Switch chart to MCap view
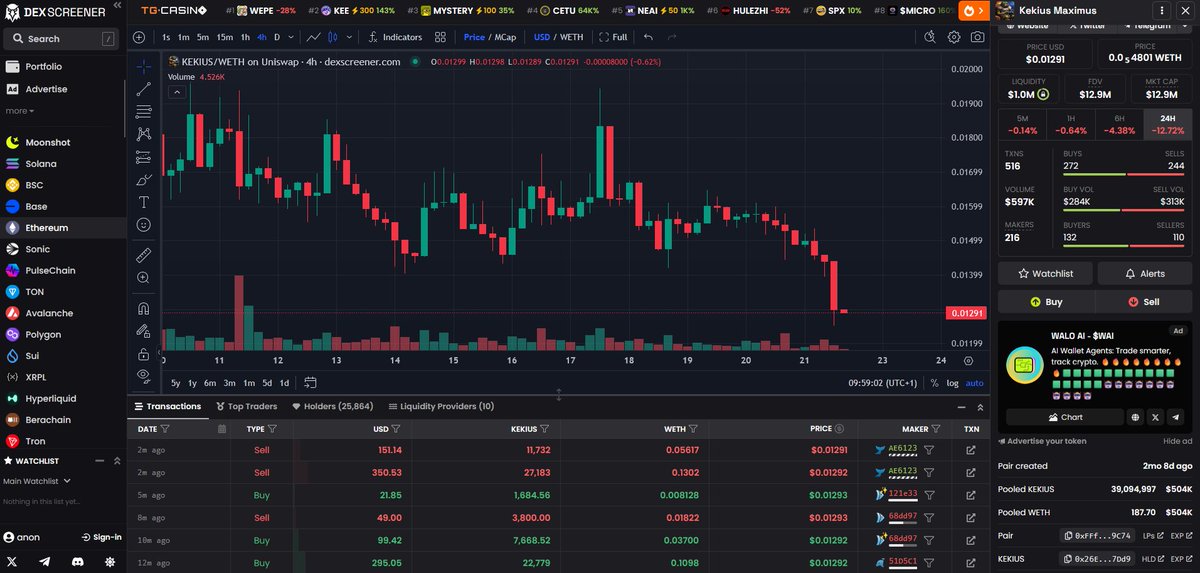 pyautogui.click(x=505, y=37)
